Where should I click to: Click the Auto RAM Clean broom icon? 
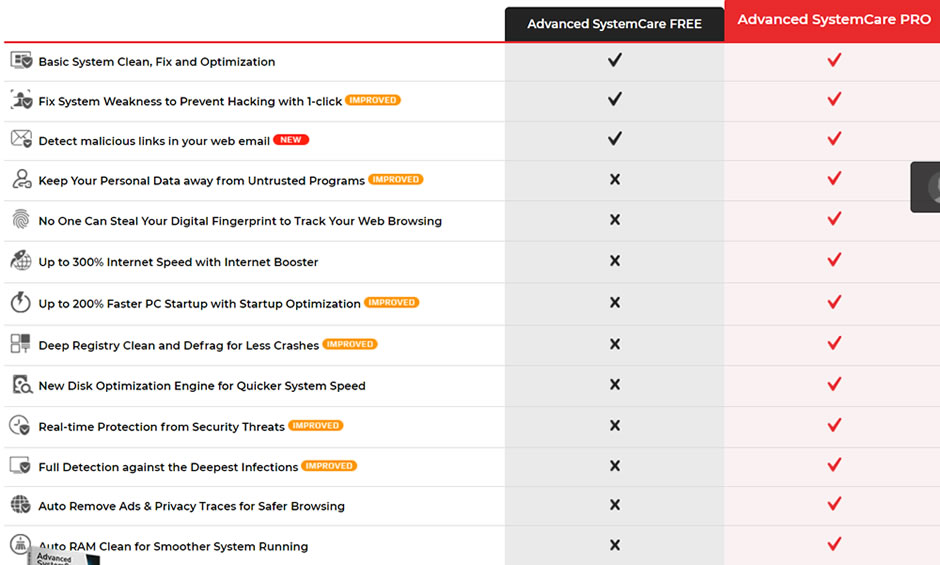click(20, 545)
